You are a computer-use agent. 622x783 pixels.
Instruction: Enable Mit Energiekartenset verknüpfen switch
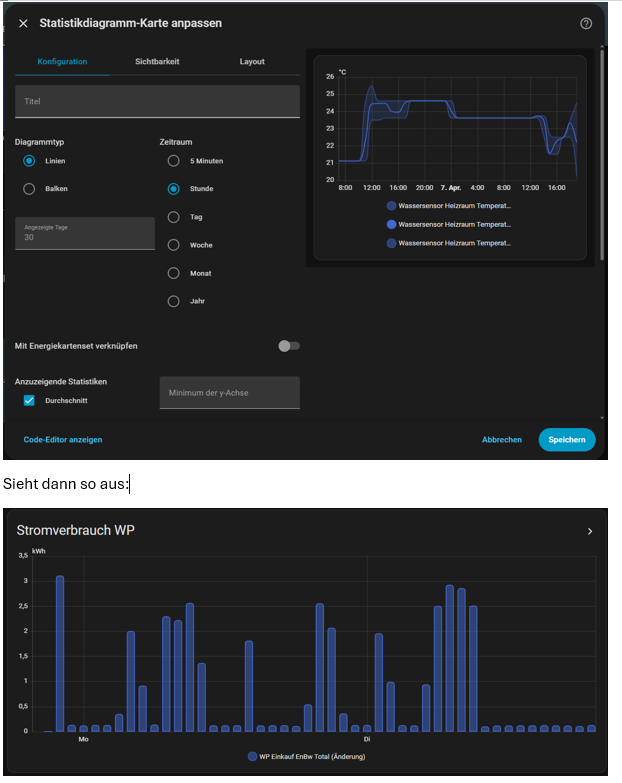288,346
